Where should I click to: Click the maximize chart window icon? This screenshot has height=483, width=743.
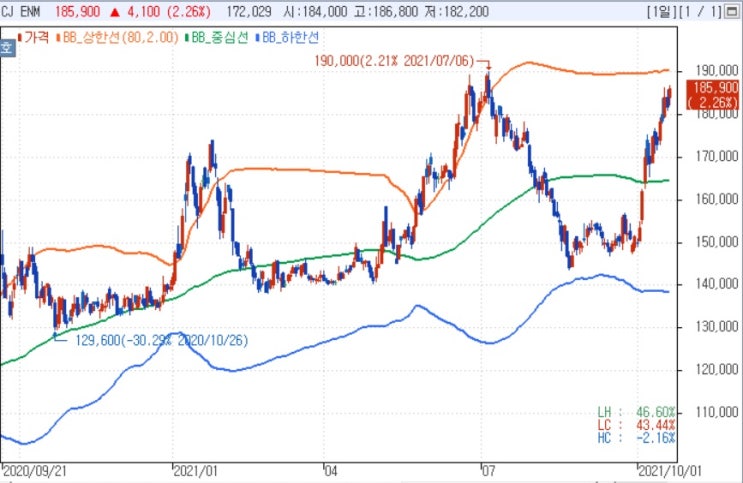(732, 12)
